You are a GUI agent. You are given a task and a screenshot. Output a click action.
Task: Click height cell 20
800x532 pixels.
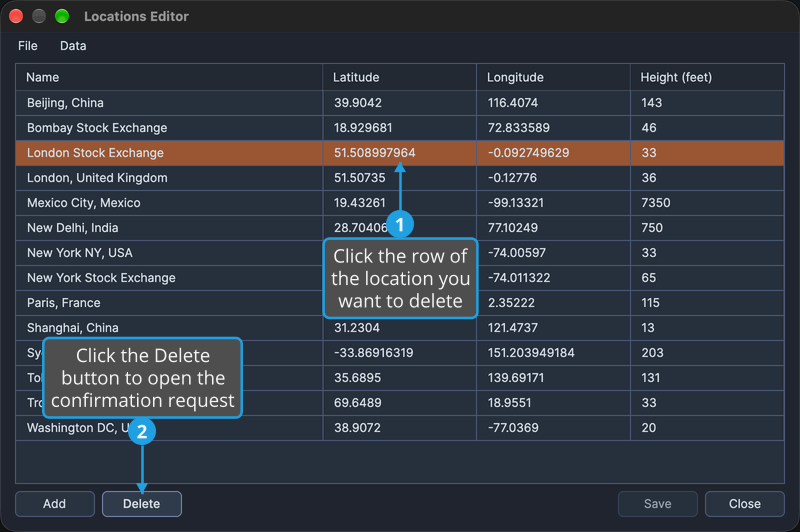(707, 428)
